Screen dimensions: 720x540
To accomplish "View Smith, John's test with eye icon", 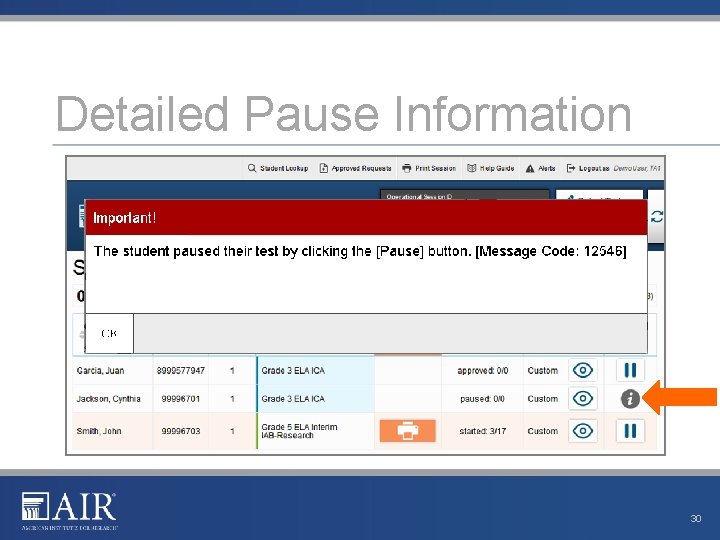I will click(583, 431).
